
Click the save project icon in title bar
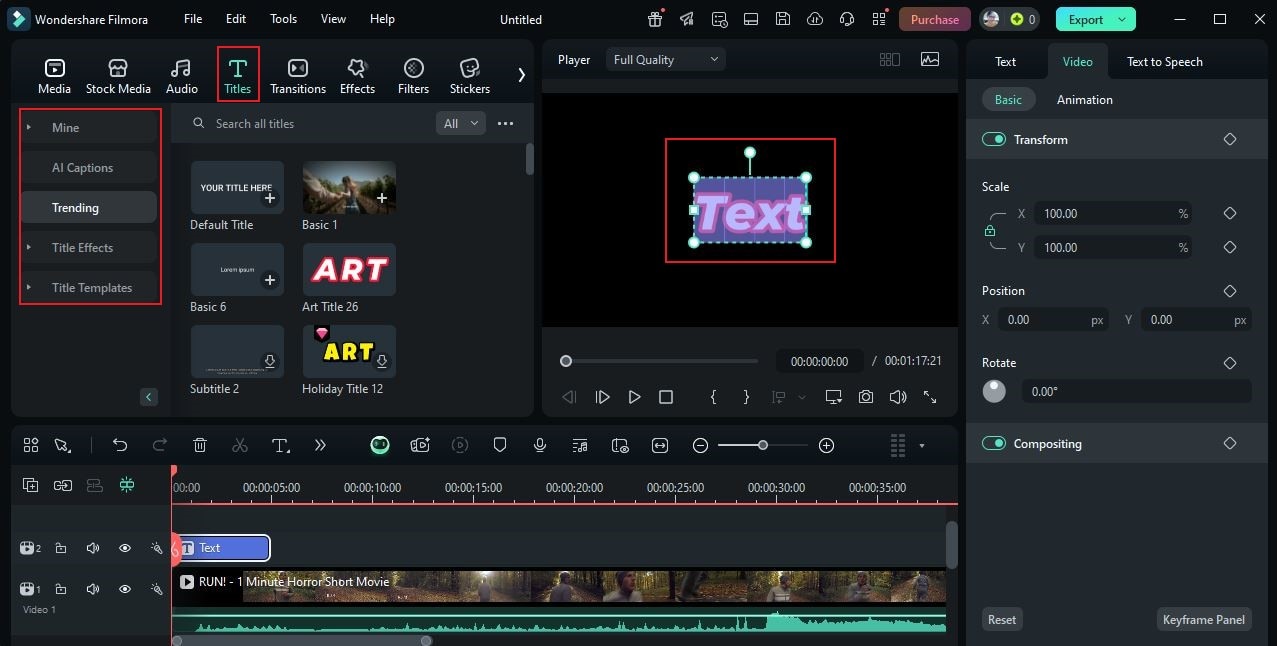click(x=783, y=19)
